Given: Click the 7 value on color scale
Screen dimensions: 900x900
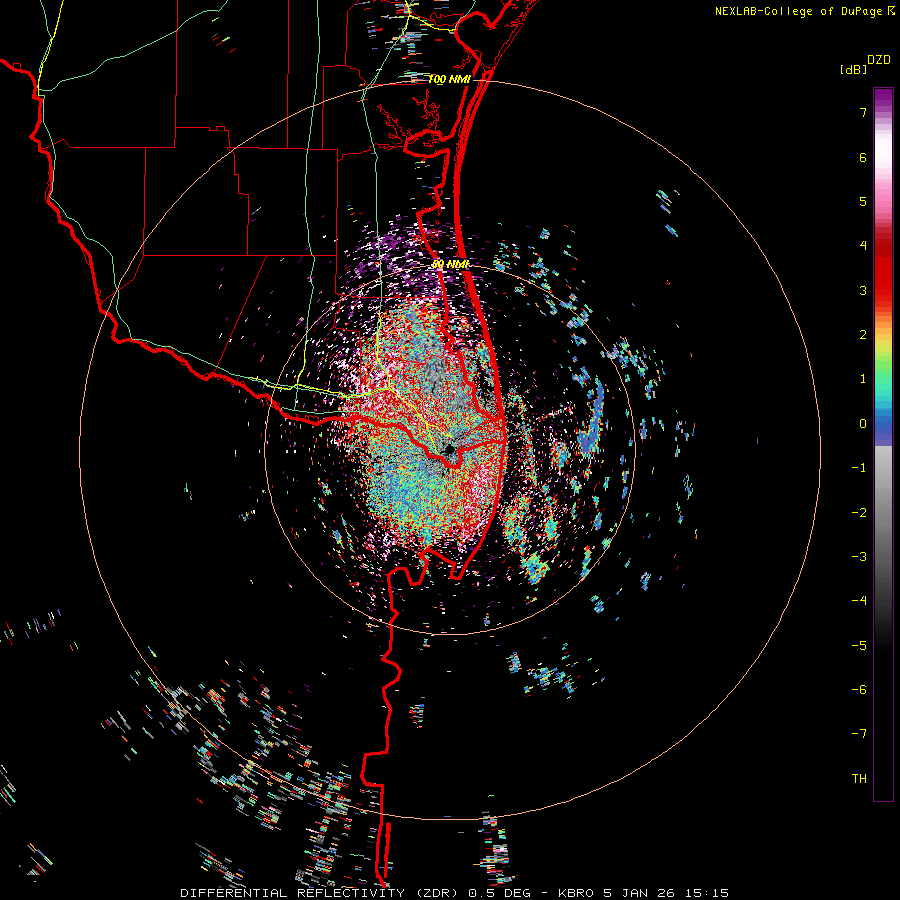Looking at the screenshot, I should coord(863,112).
